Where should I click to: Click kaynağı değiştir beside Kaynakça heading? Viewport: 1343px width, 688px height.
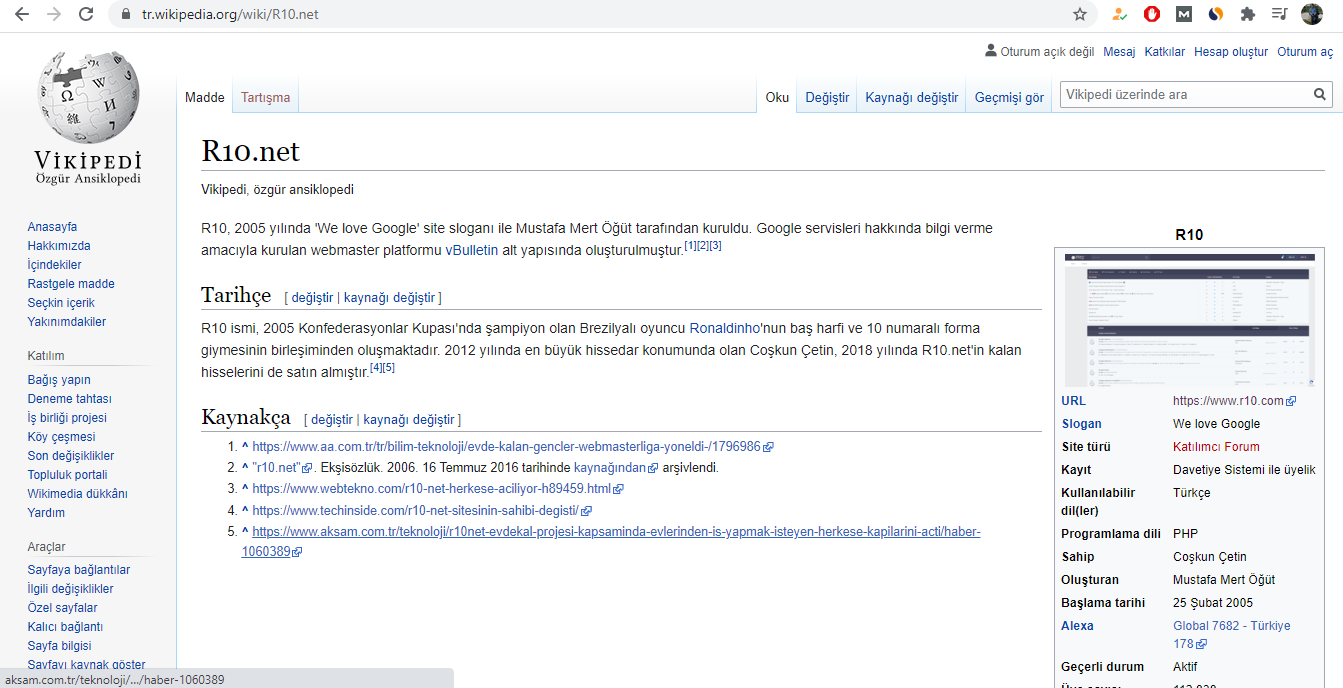tap(409, 420)
